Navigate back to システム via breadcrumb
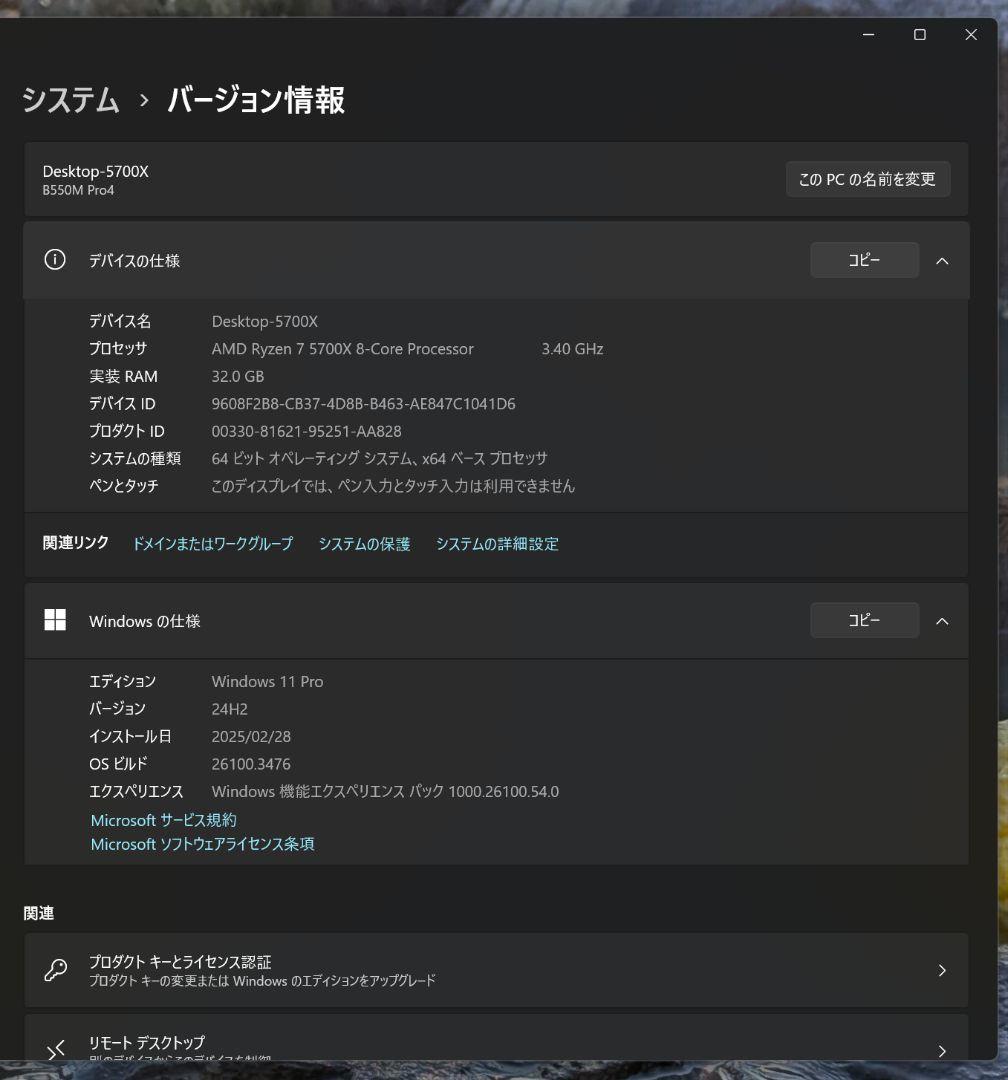This screenshot has width=1008, height=1080. 70,100
